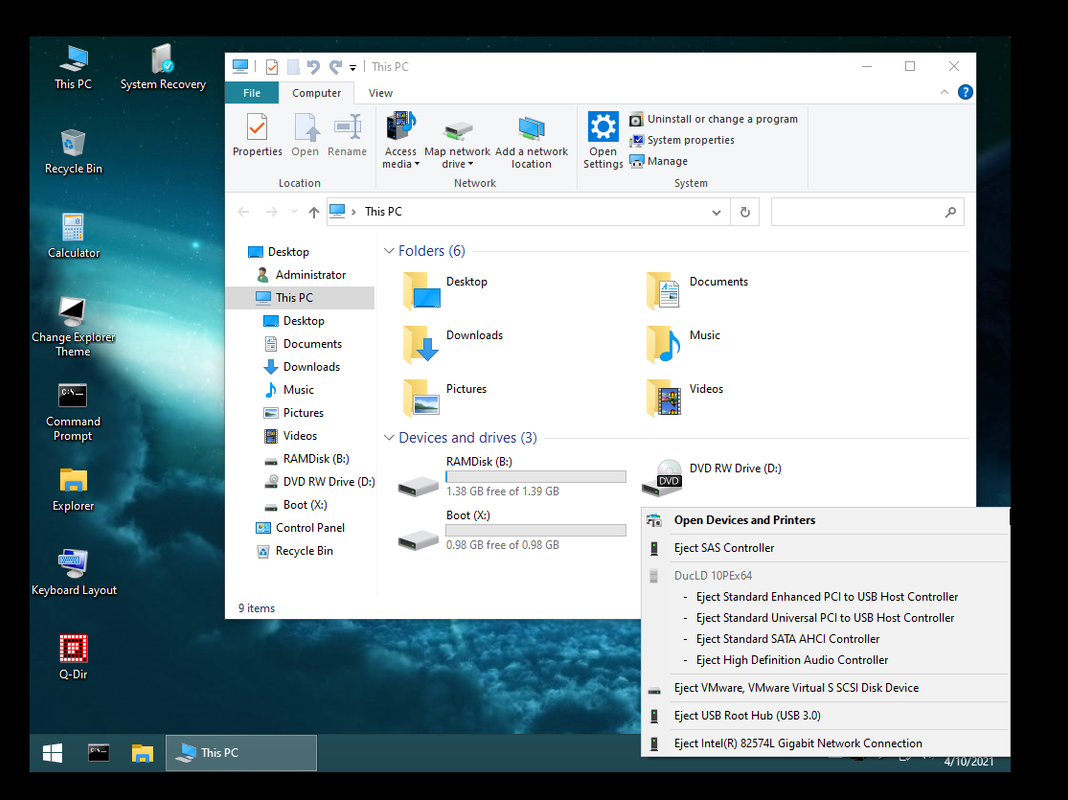Select the RAMDisk (B:) drive tile
The height and width of the screenshot is (800, 1068).
512,477
